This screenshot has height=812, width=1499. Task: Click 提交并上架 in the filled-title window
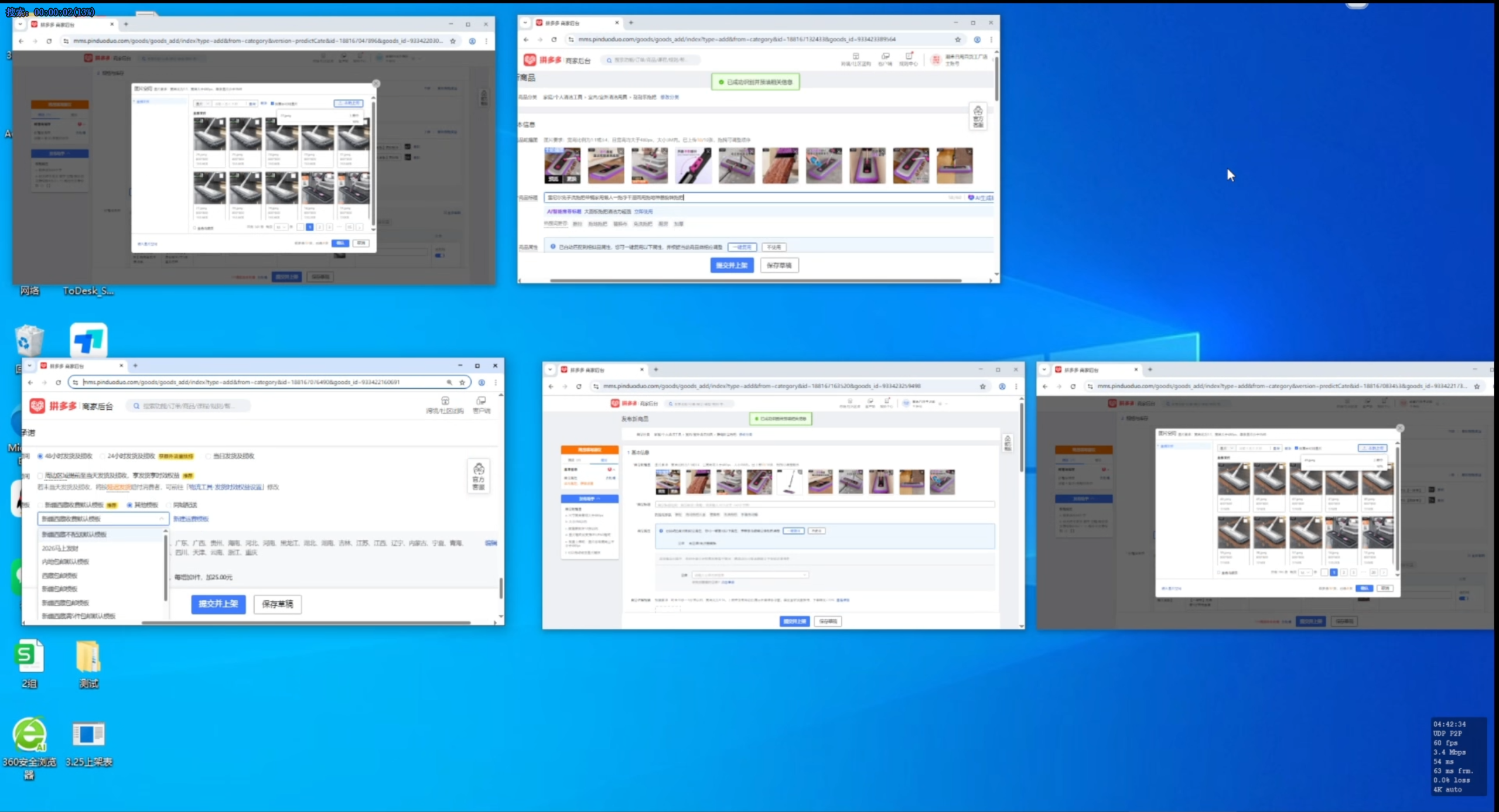[732, 266]
